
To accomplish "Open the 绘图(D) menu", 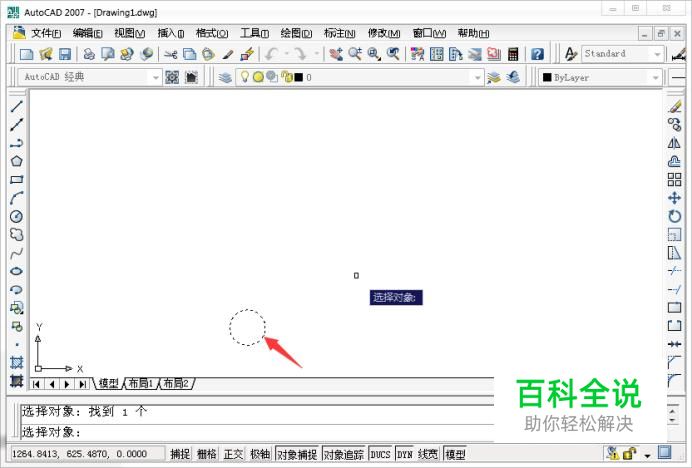I will [x=296, y=33].
